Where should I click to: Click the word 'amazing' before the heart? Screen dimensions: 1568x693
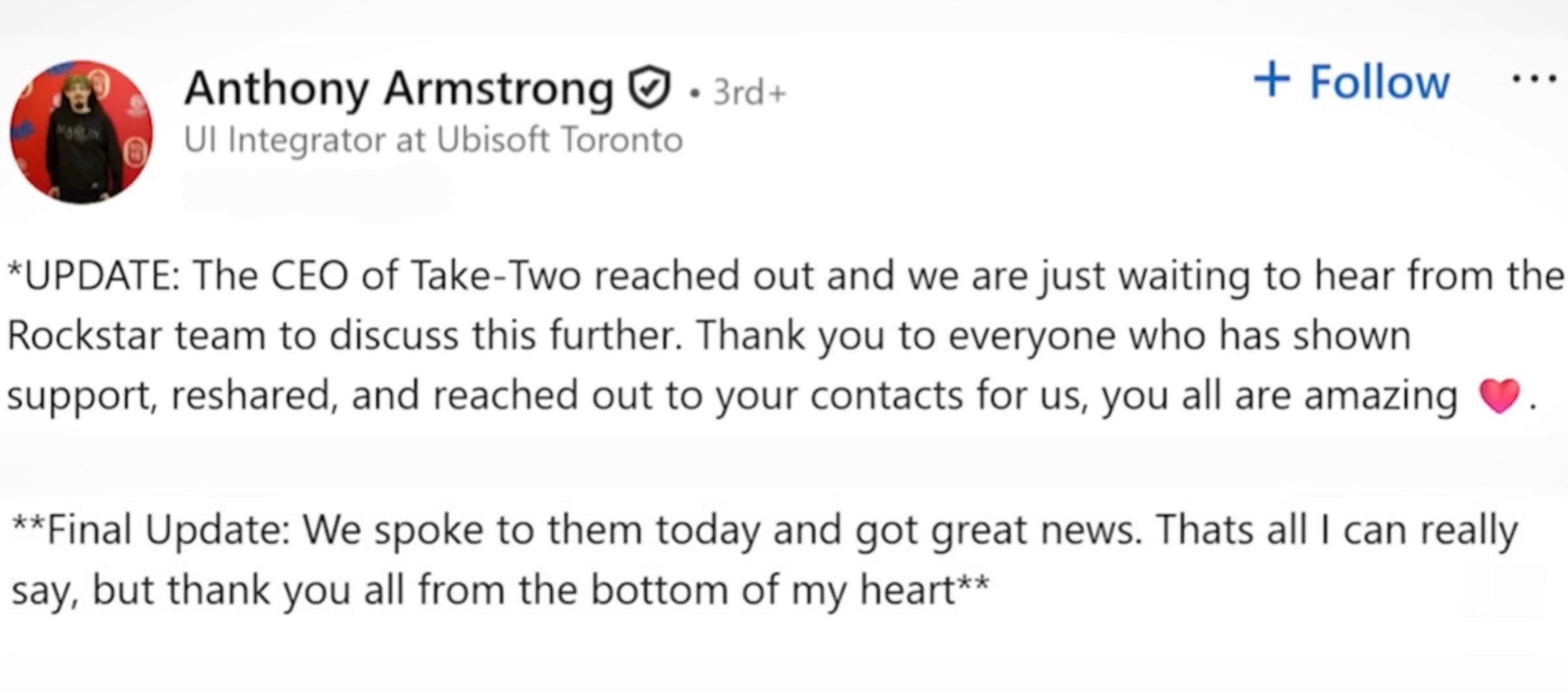1381,396
